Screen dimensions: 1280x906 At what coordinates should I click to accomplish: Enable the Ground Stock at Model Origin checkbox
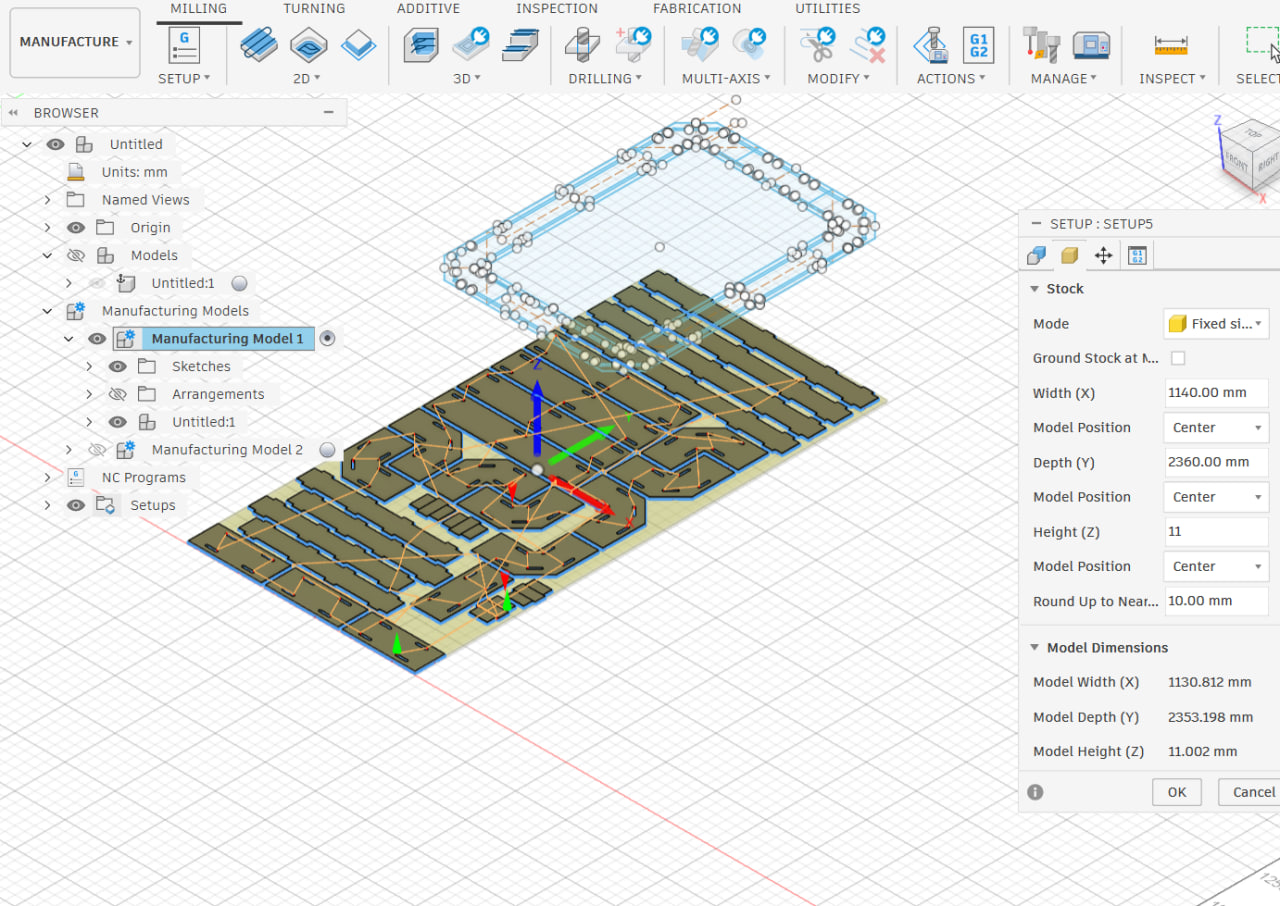1178,358
